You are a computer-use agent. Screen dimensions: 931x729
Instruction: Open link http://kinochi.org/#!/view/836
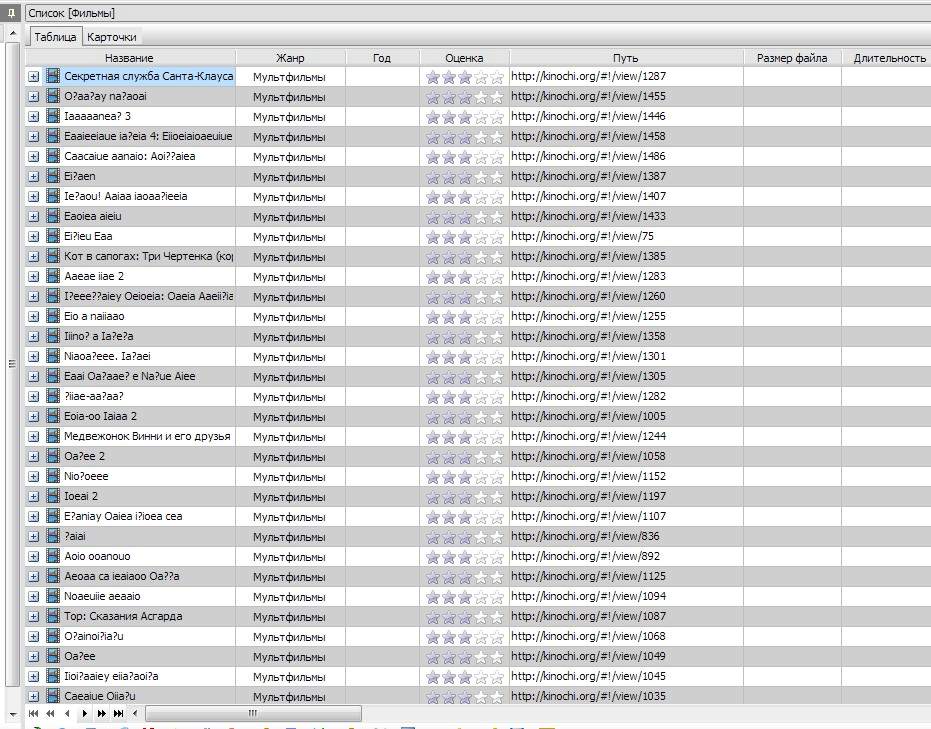click(585, 536)
